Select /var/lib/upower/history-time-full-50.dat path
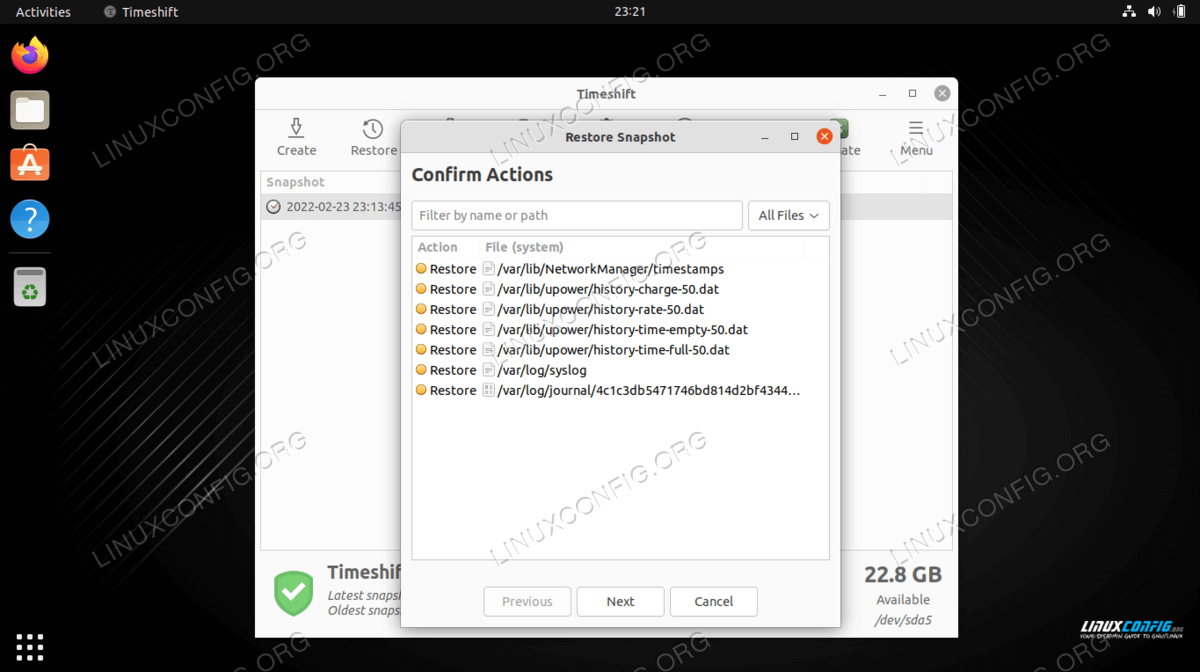 [x=613, y=350]
